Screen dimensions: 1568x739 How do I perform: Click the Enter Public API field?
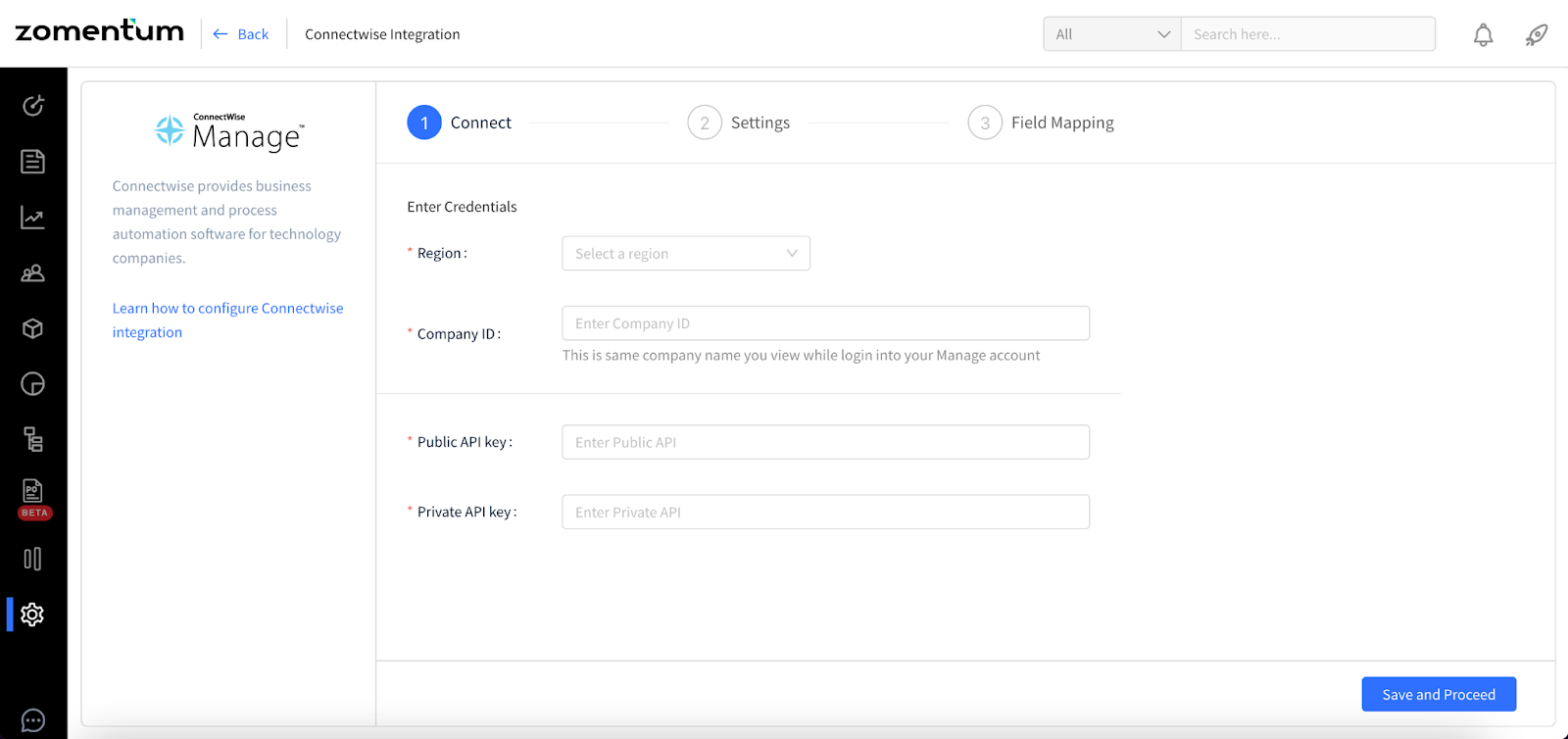pos(826,442)
